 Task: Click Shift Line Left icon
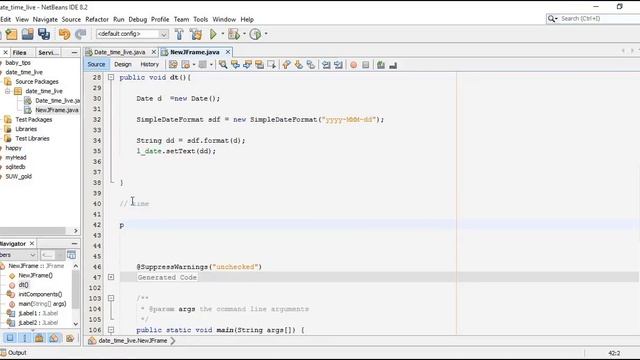326,65
